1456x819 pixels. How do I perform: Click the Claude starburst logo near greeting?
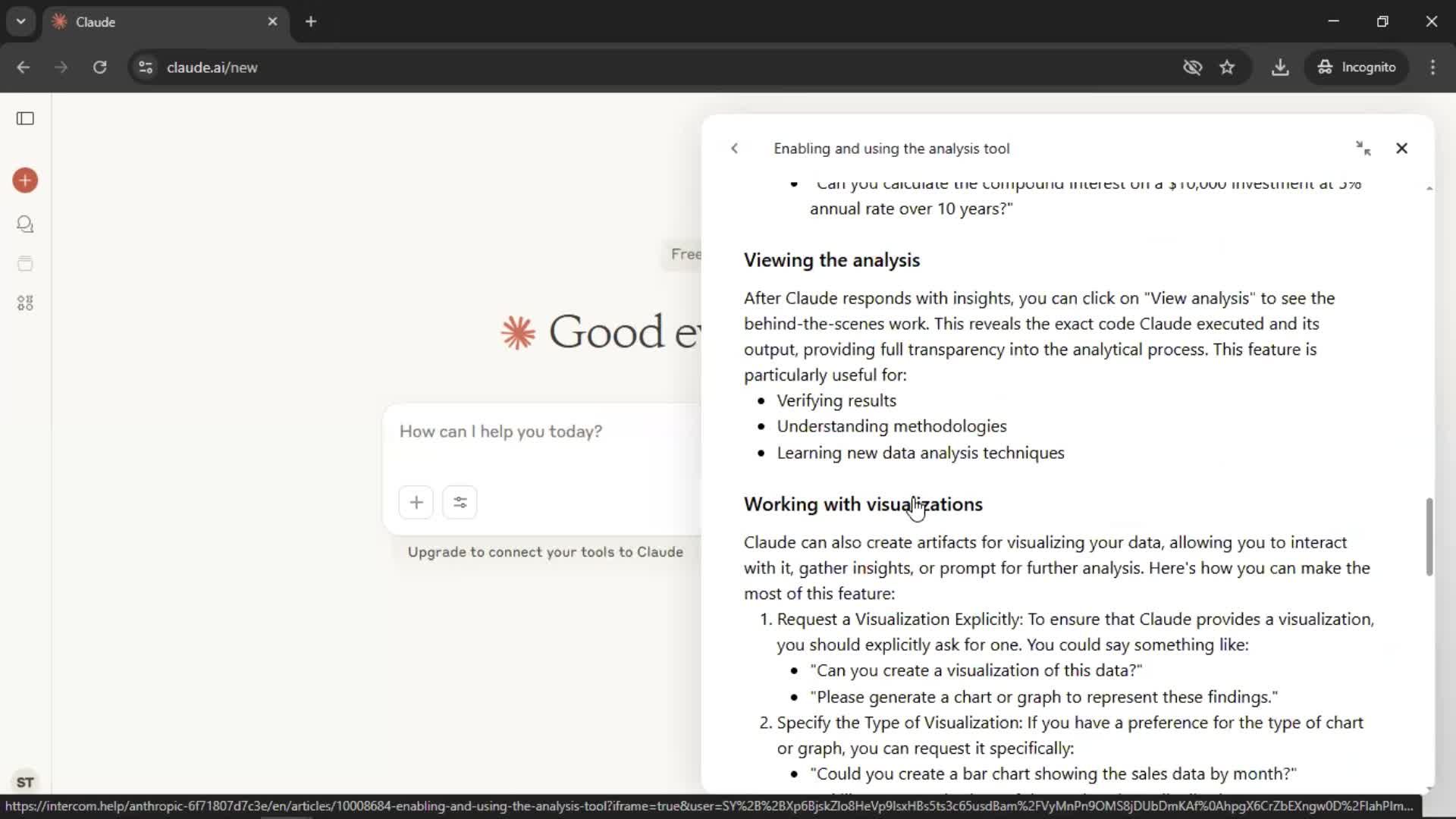click(x=518, y=332)
